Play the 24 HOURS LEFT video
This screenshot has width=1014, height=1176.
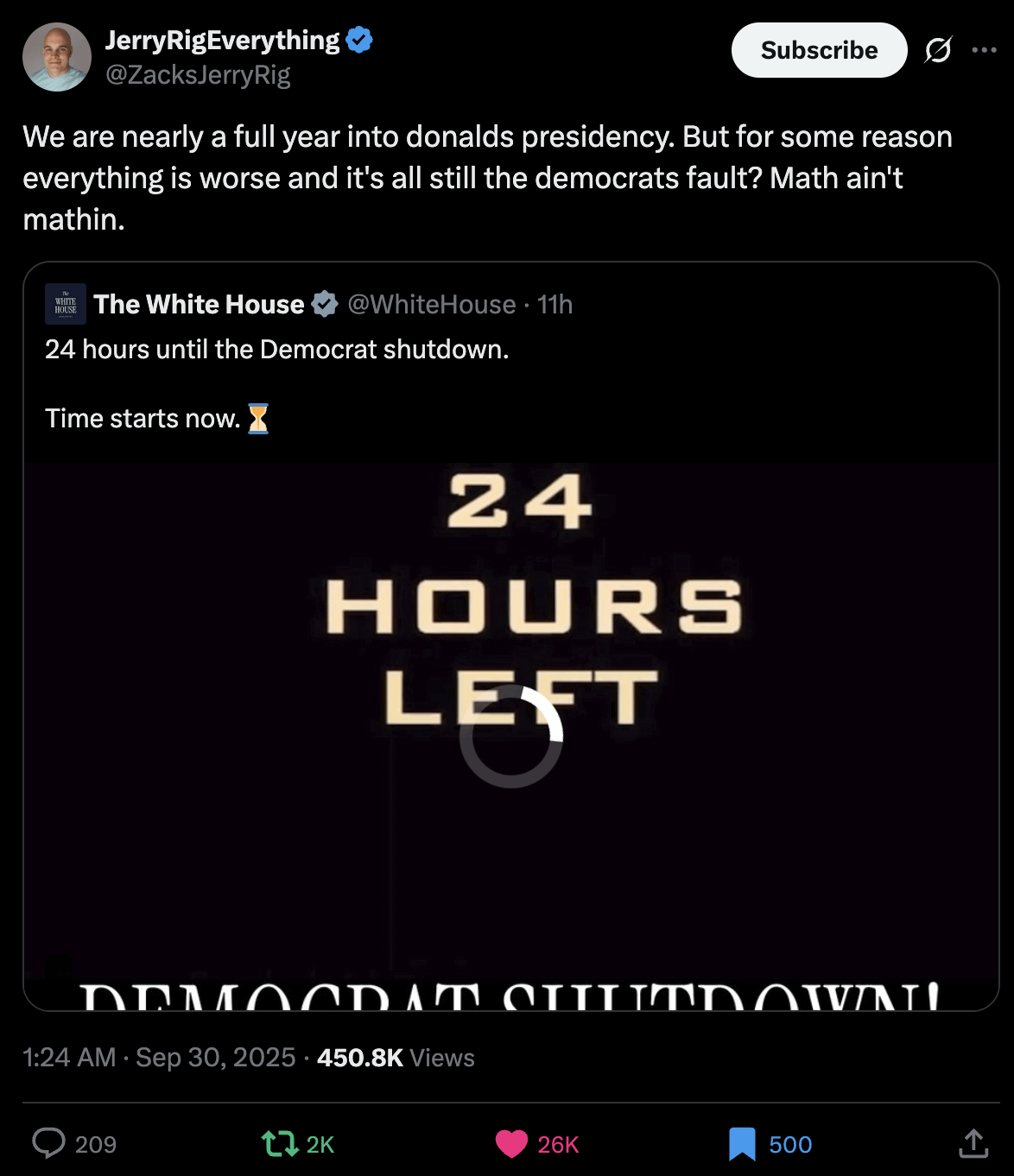click(x=511, y=736)
